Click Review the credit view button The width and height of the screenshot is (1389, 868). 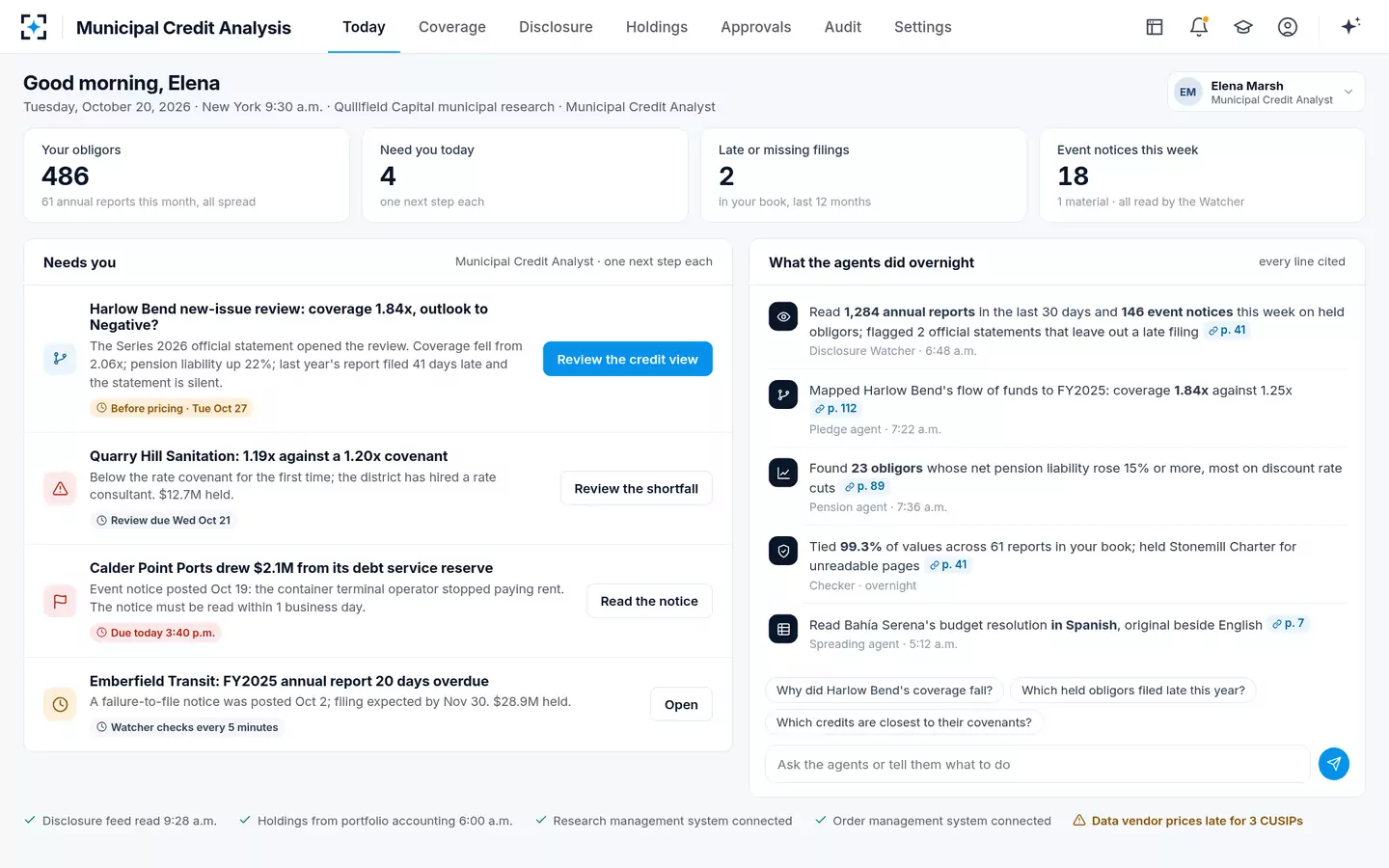(x=628, y=359)
